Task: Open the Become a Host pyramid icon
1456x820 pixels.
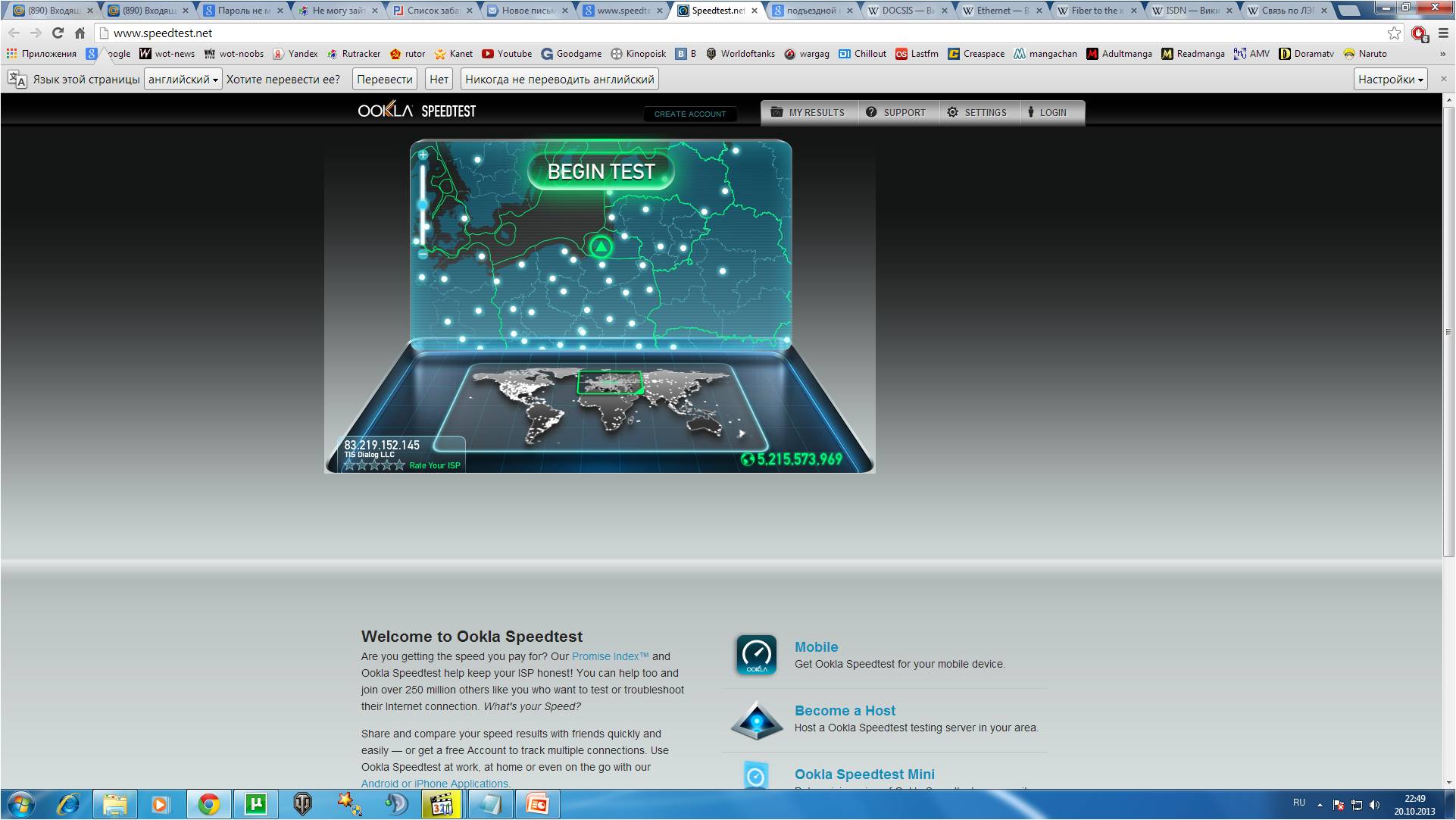Action: pos(756,720)
